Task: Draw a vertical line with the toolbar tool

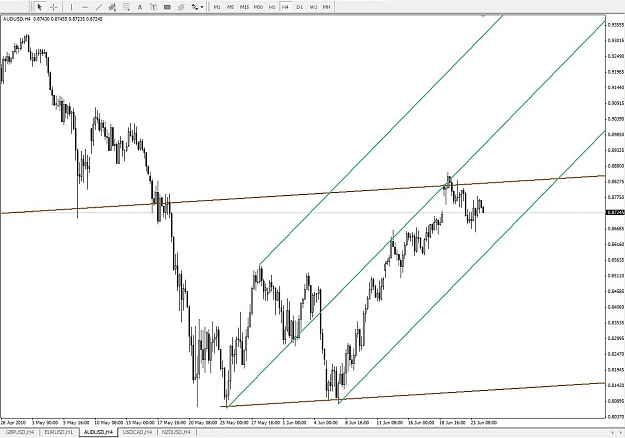Action: [x=71, y=7]
